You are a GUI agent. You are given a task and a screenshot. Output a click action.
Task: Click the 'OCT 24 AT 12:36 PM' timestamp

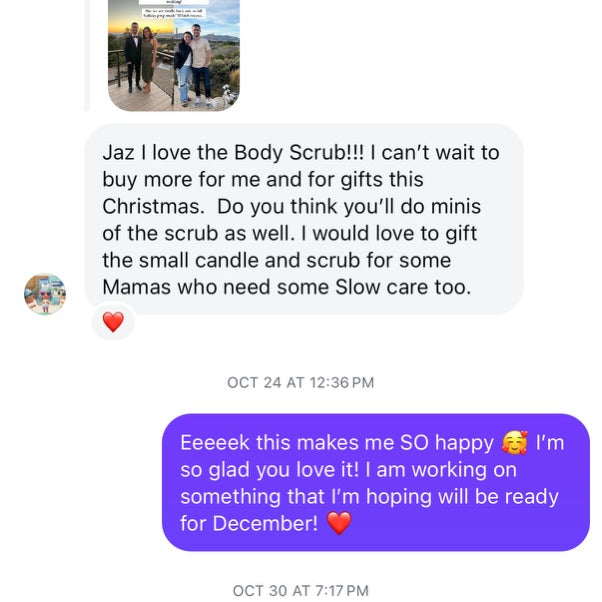[300, 382]
